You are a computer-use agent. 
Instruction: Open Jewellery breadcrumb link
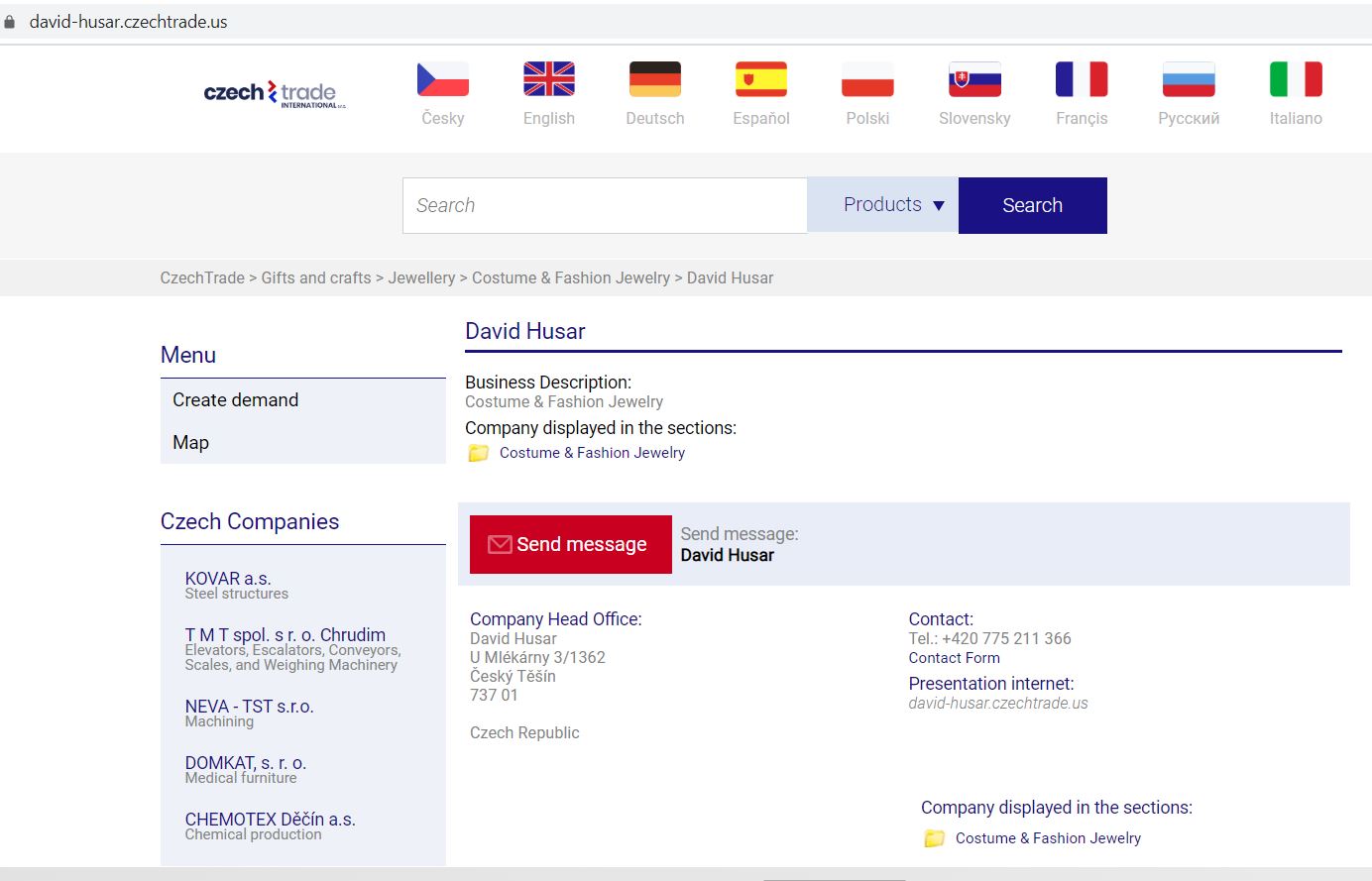coord(421,277)
